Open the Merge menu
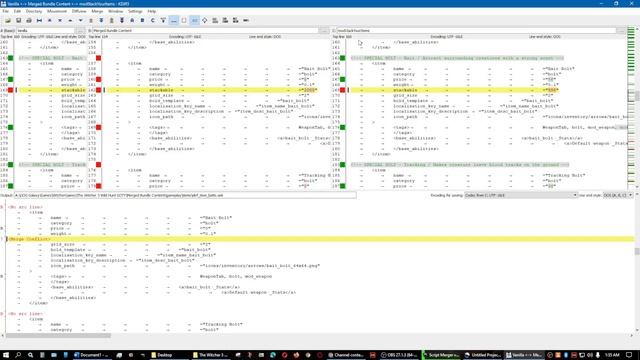The width and height of the screenshot is (640, 360). (x=97, y=11)
